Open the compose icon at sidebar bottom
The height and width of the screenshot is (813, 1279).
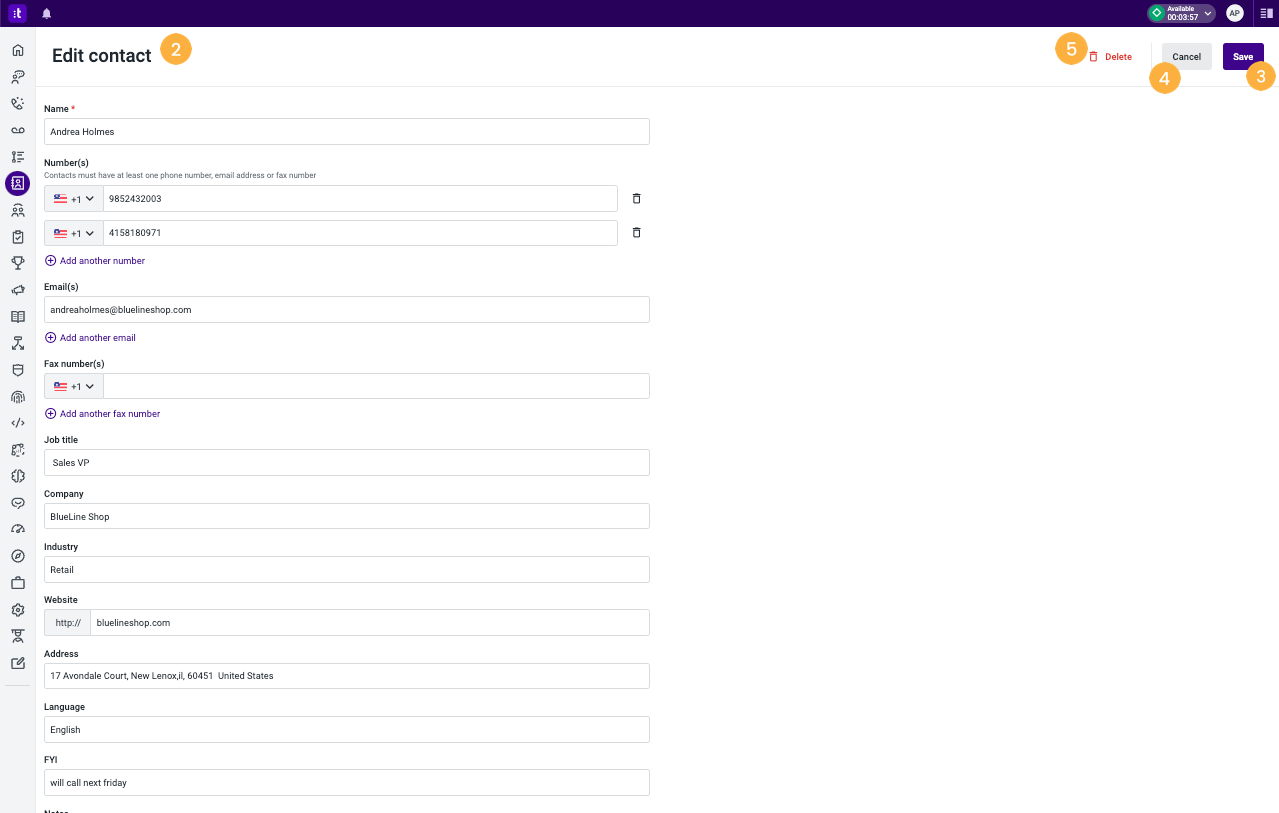[x=17, y=662]
